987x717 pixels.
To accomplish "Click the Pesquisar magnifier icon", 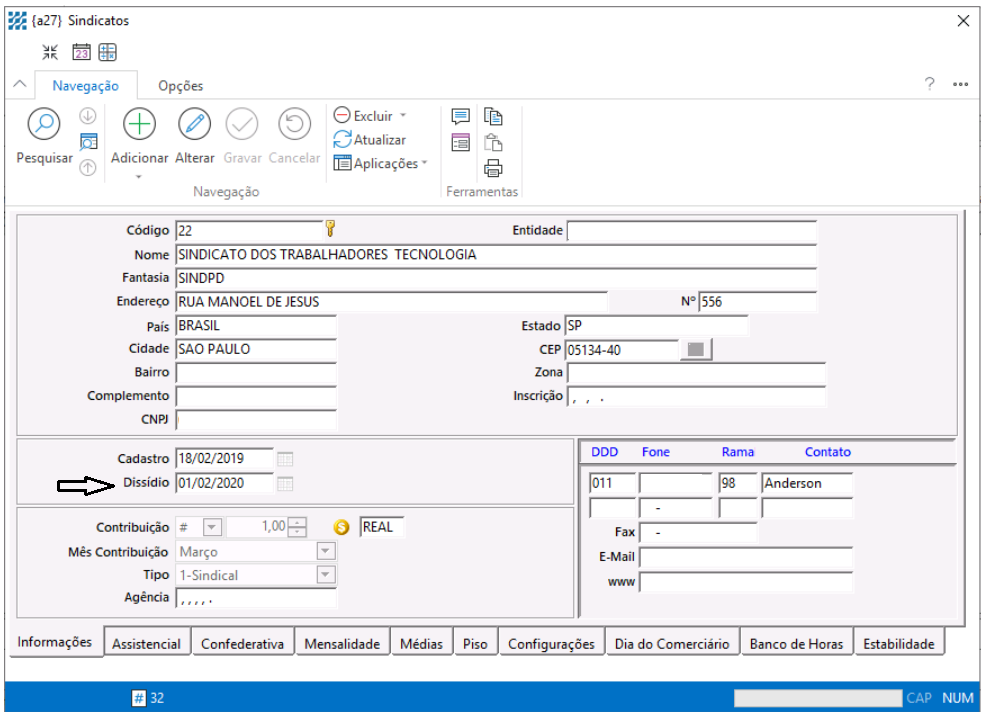I will tap(44, 124).
